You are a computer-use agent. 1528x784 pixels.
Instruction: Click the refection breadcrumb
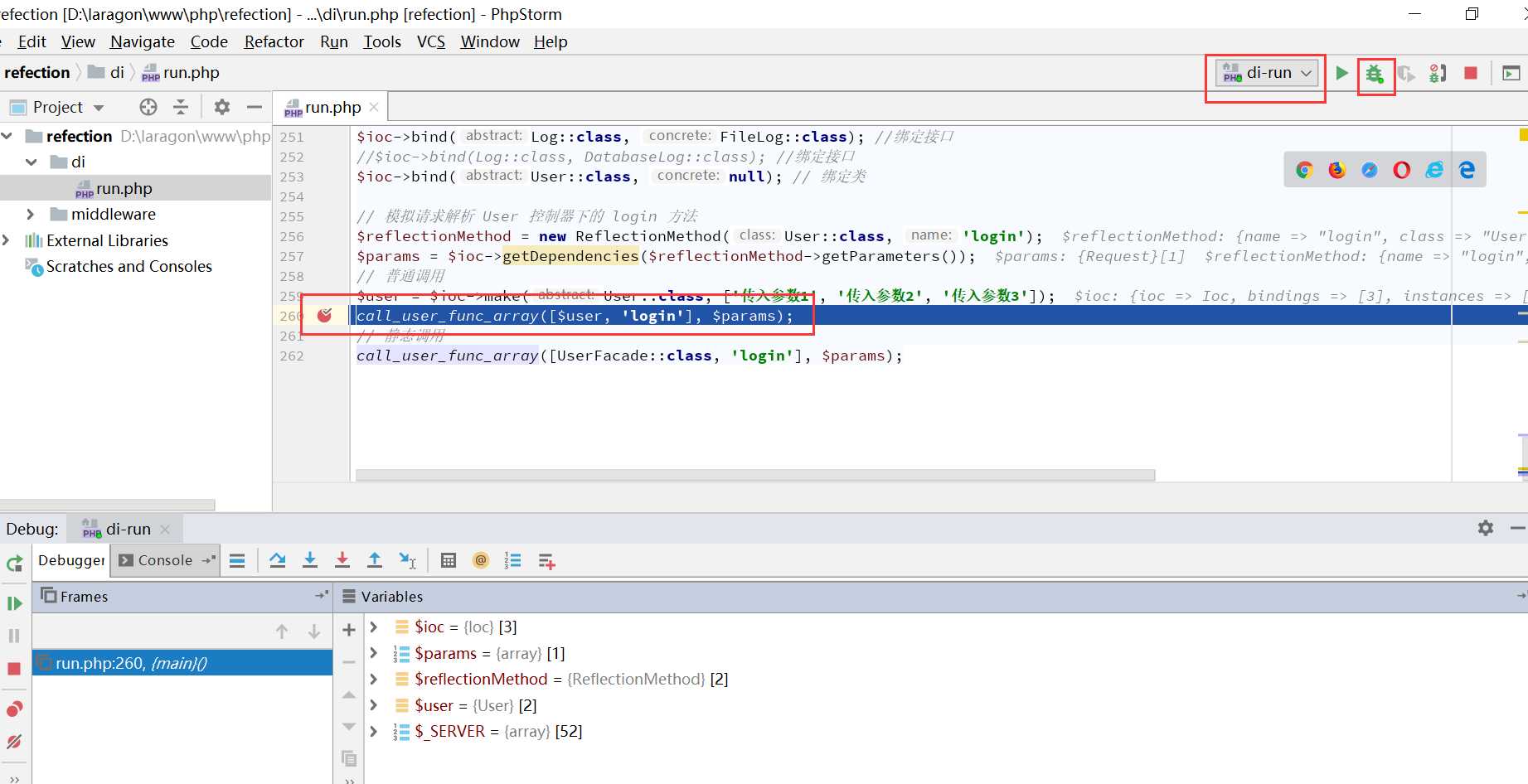click(37, 72)
